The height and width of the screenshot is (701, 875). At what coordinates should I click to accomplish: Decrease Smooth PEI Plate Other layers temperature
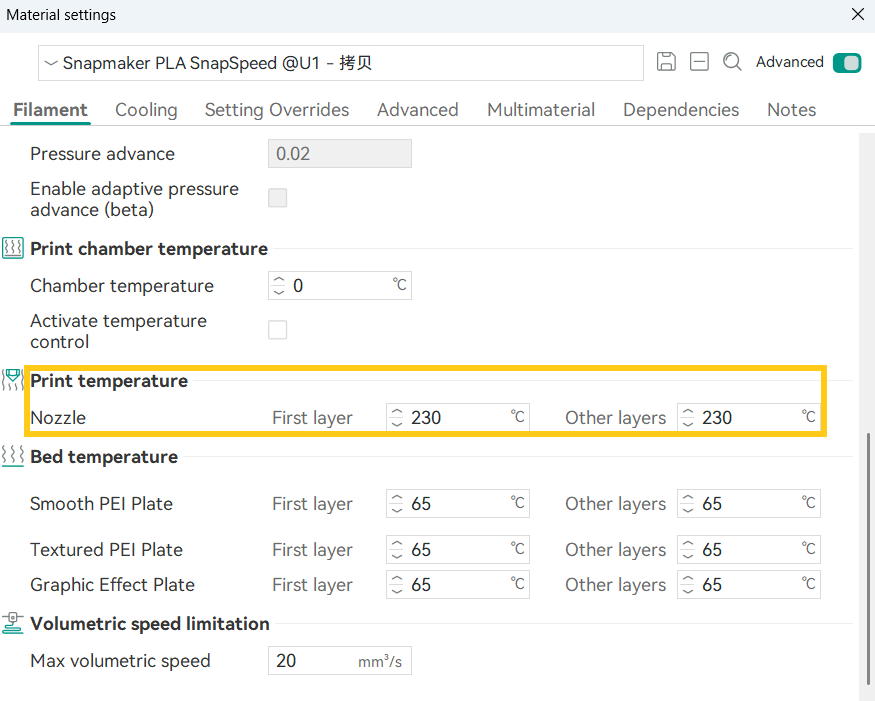(688, 510)
